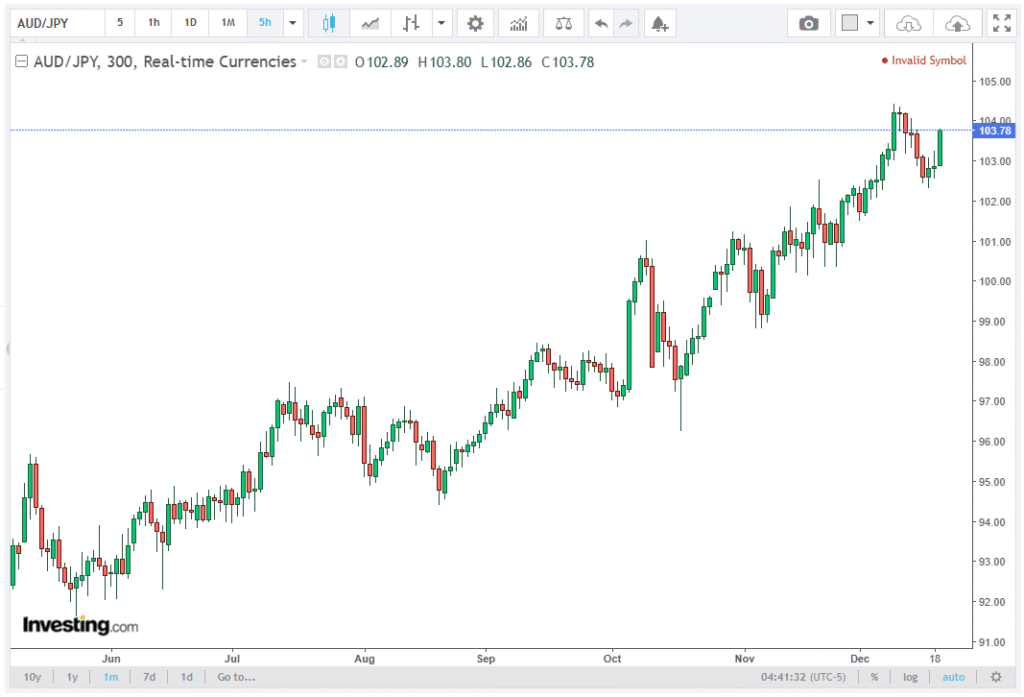Switch to the line chart style
Screen dimensions: 1024x697
click(x=370, y=23)
